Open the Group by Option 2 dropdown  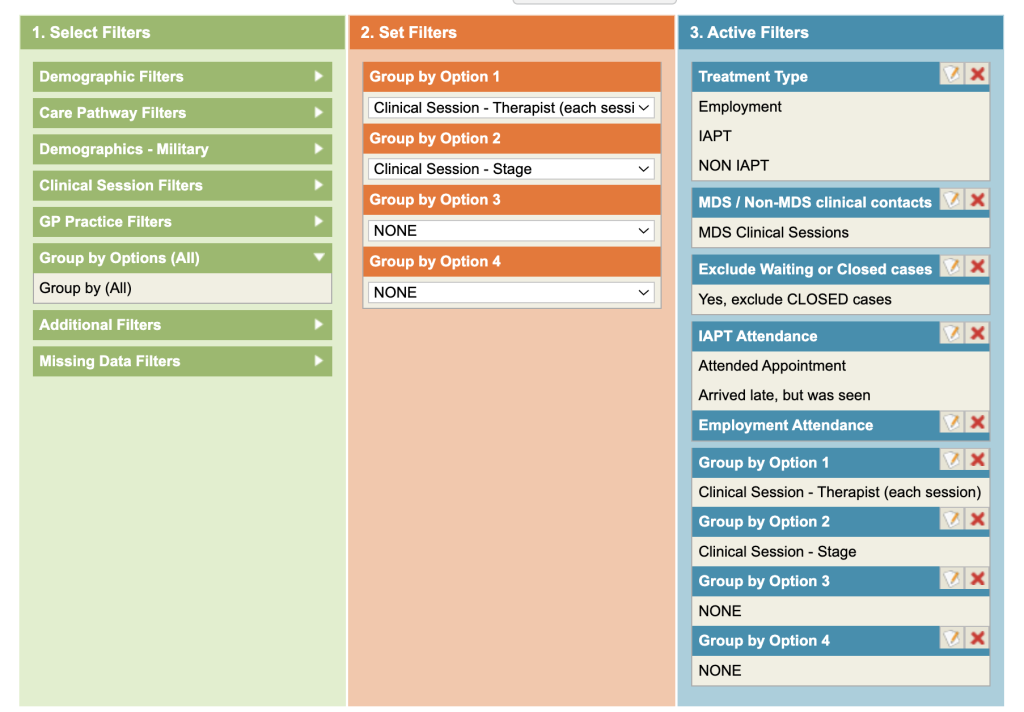pyautogui.click(x=512, y=169)
